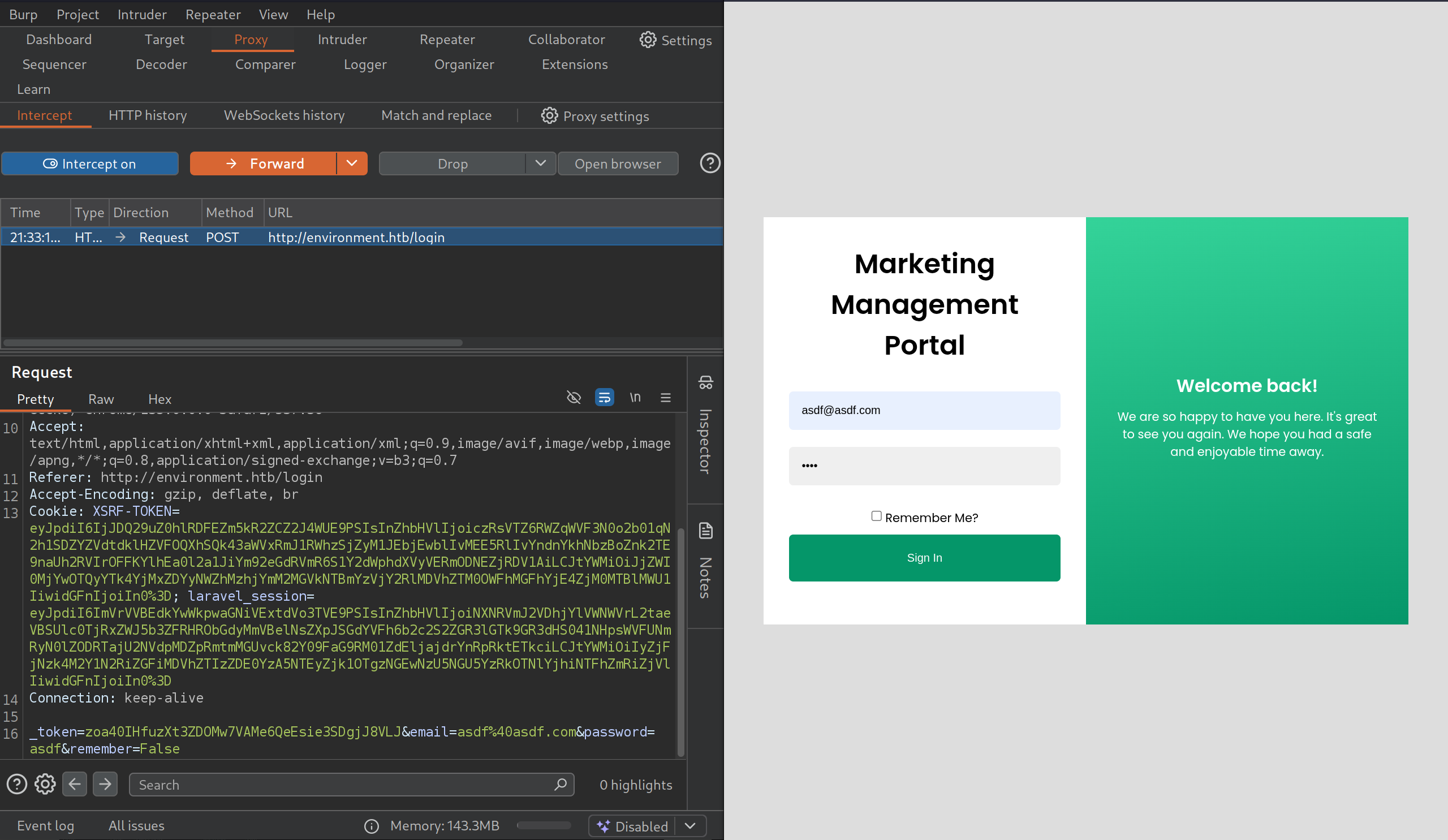The height and width of the screenshot is (840, 1448).
Task: Expand the Forward button dropdown arrow
Action: (x=352, y=163)
